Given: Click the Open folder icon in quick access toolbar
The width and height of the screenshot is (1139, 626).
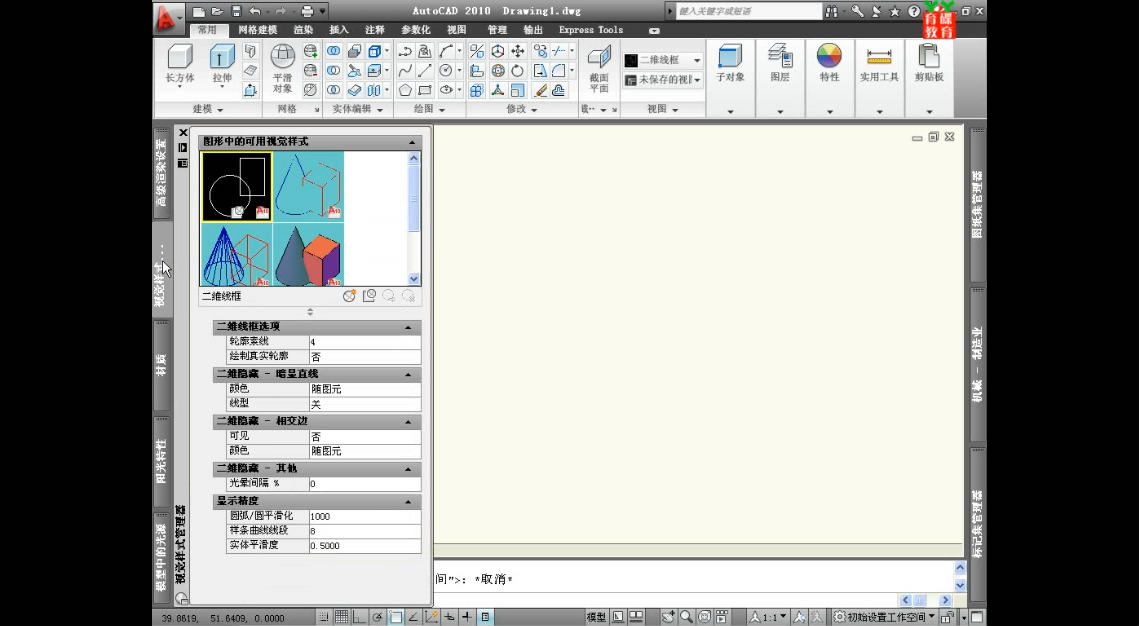Looking at the screenshot, I should 216,11.
